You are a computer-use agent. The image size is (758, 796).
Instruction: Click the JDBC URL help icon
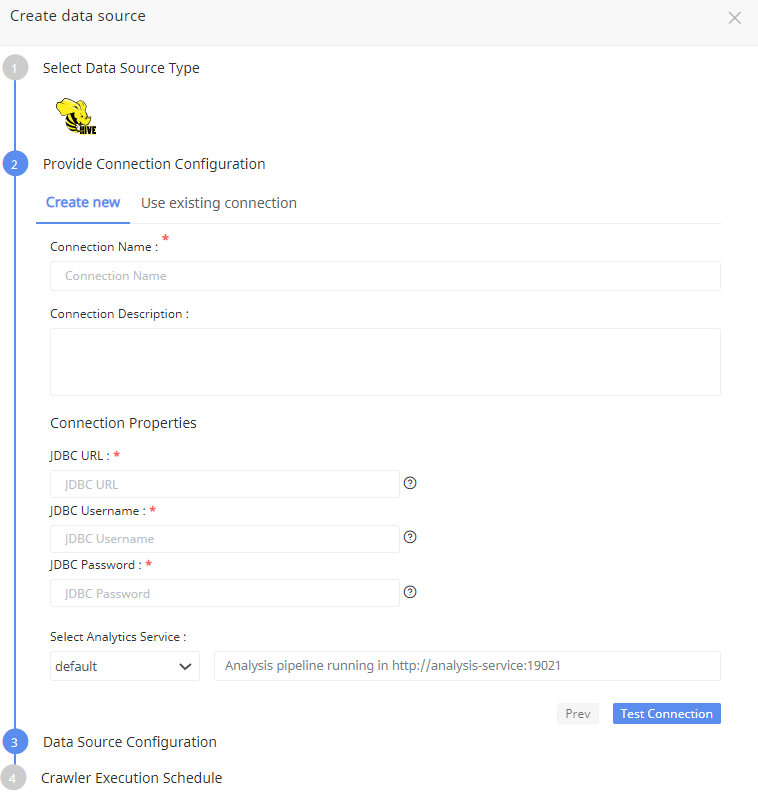(x=409, y=483)
